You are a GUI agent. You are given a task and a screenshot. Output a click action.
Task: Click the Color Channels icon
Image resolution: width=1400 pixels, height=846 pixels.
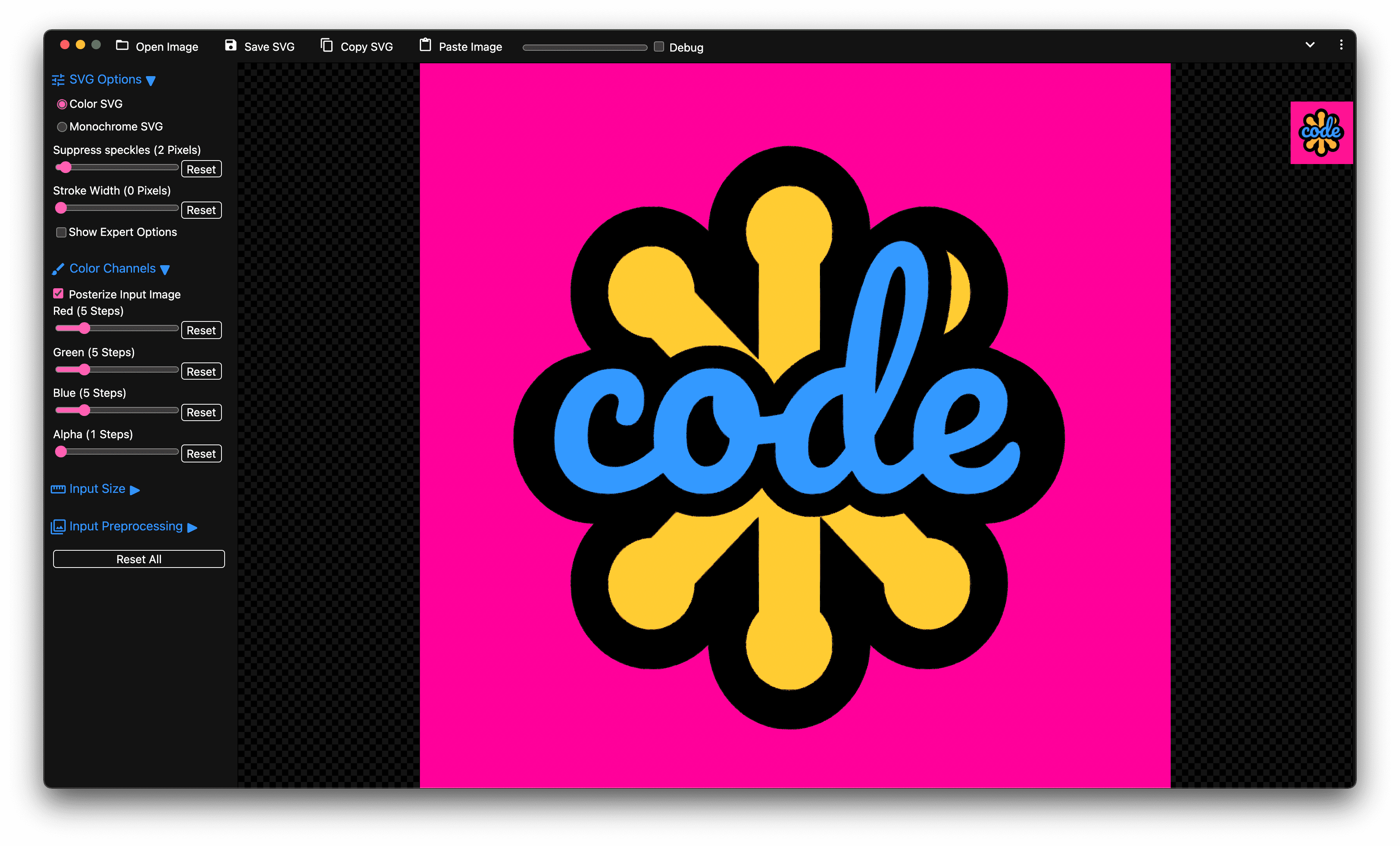(x=57, y=268)
